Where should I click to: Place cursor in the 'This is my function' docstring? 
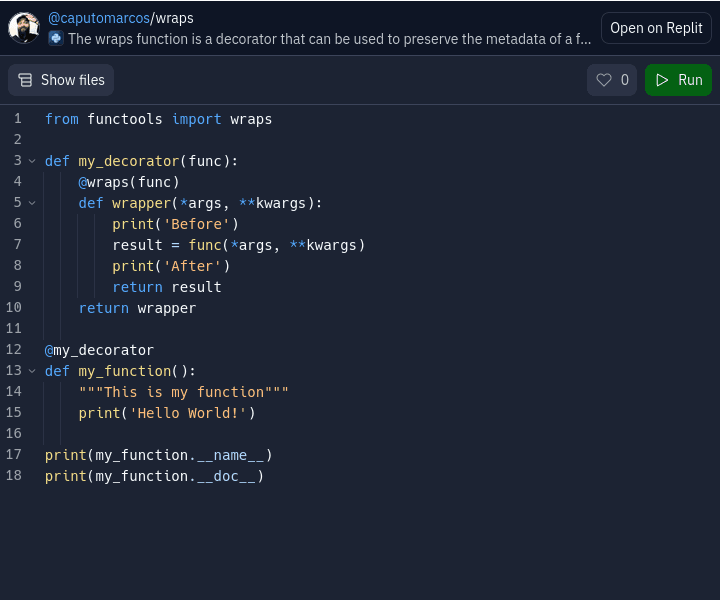point(184,392)
